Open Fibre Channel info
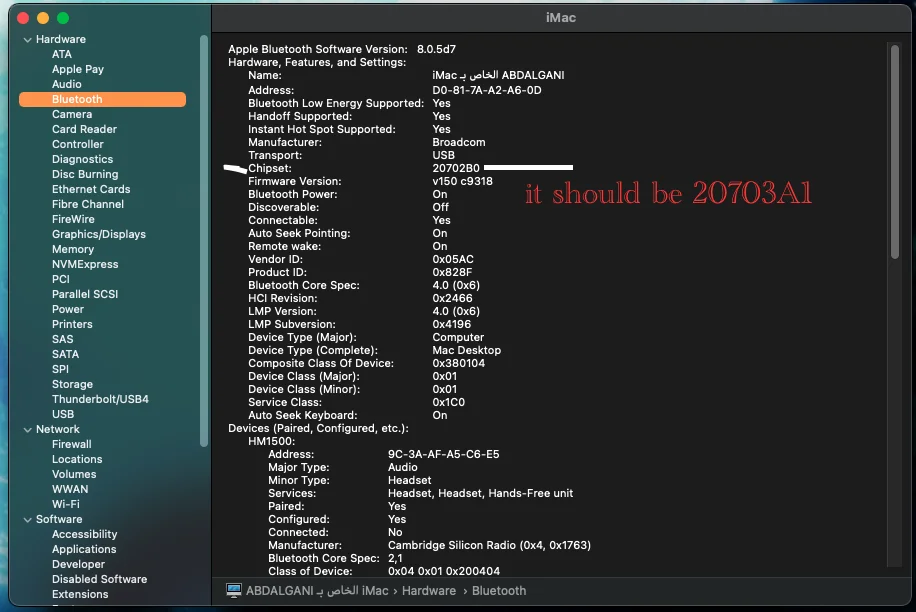Viewport: 916px width, 612px height. click(88, 204)
